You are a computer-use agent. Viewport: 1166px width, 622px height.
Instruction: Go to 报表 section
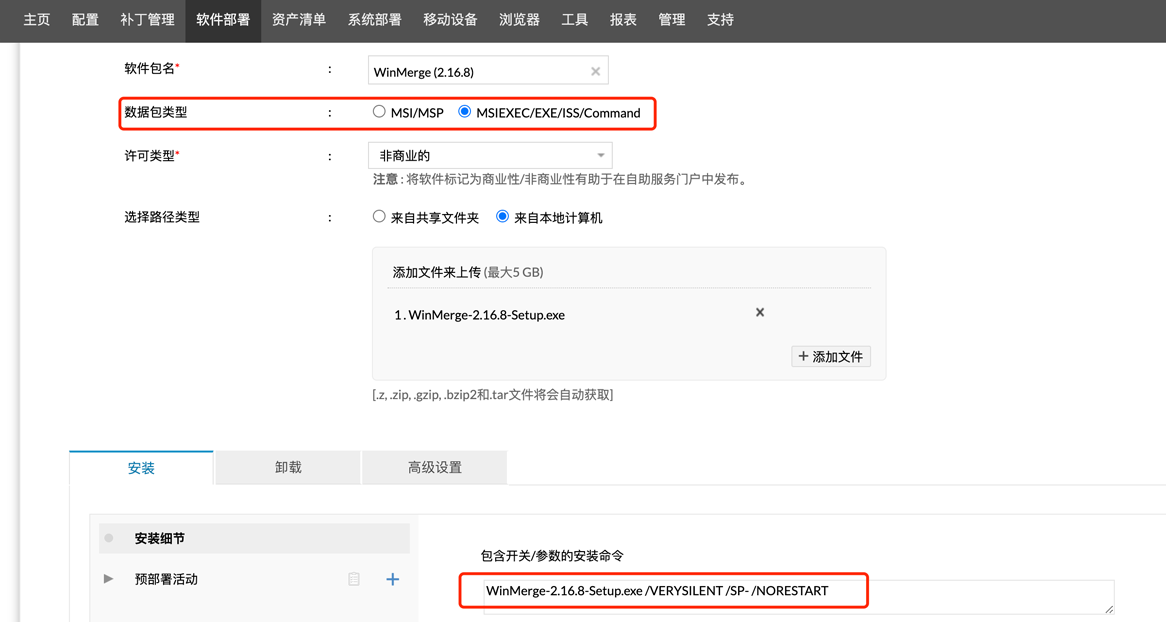623,20
